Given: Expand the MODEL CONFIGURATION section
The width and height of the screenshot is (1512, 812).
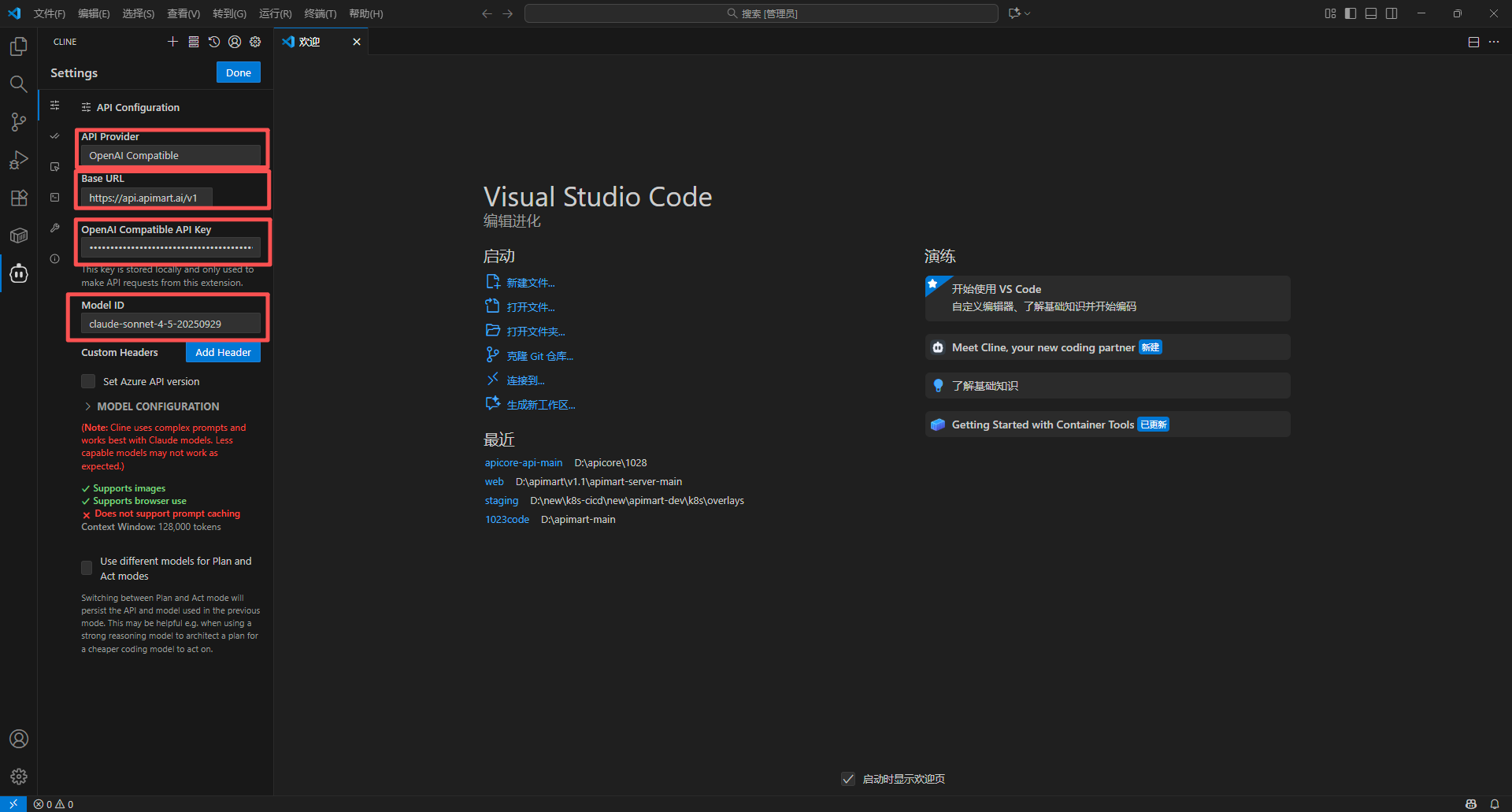Looking at the screenshot, I should pos(157,406).
